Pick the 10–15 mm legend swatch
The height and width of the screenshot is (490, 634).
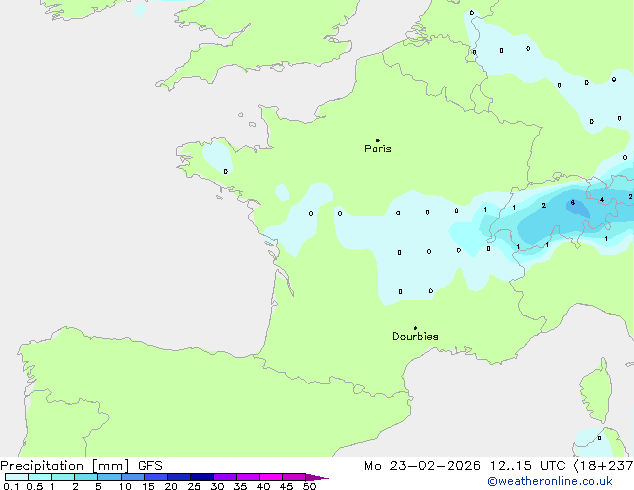coord(133,477)
